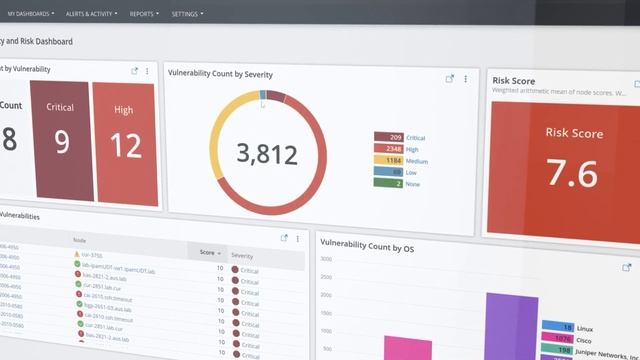
Task: Click the Node column header
Action: click(79, 240)
